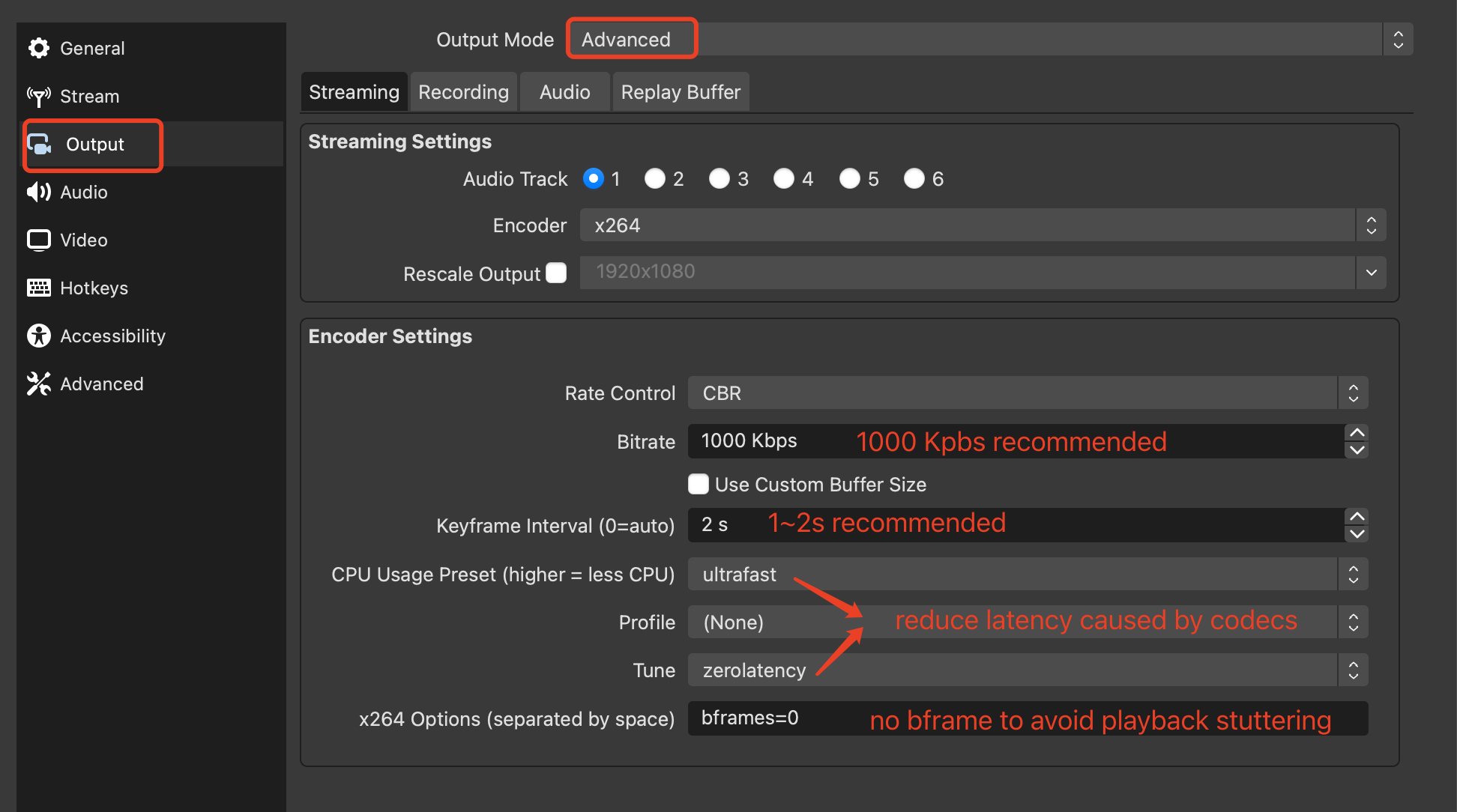Click the Stream antenna icon
The height and width of the screenshot is (812, 1457).
click(x=39, y=96)
